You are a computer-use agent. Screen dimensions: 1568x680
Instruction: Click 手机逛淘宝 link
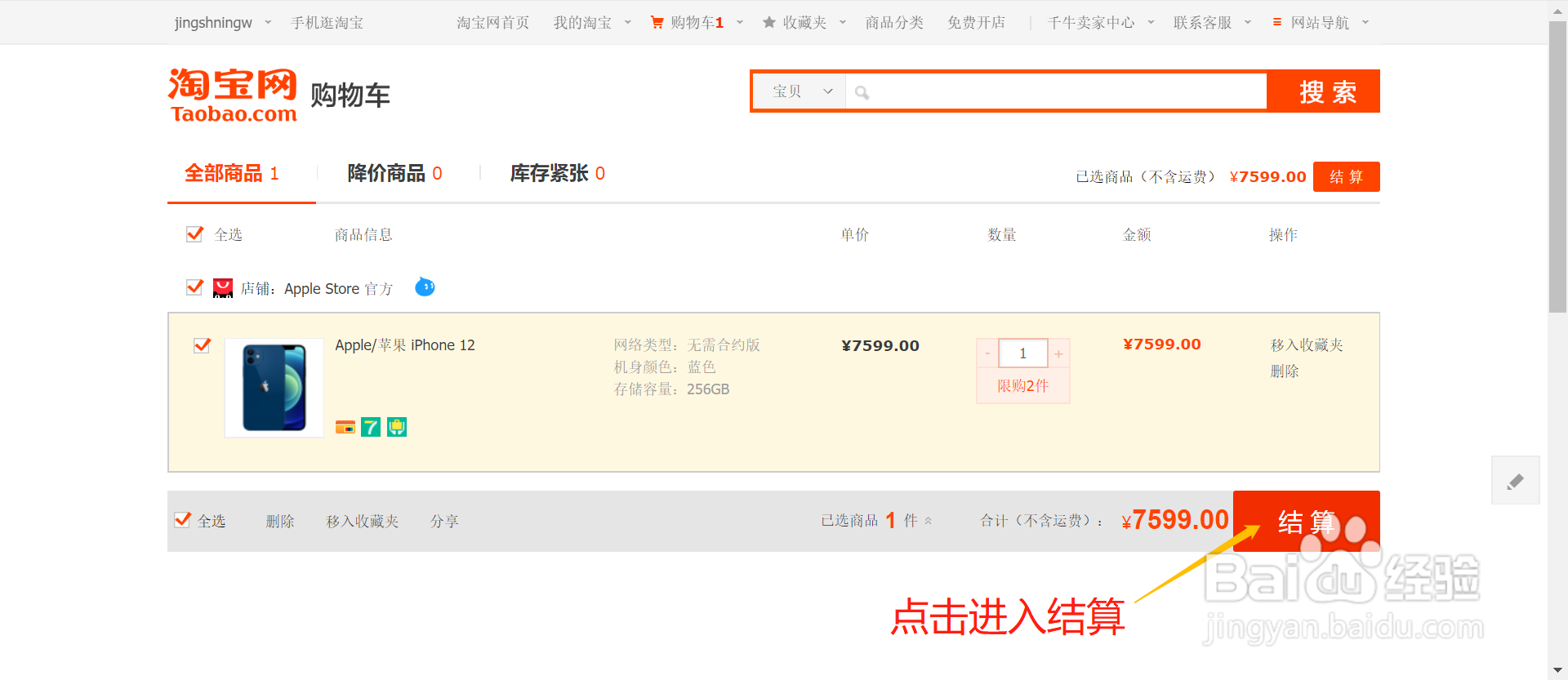tap(327, 23)
